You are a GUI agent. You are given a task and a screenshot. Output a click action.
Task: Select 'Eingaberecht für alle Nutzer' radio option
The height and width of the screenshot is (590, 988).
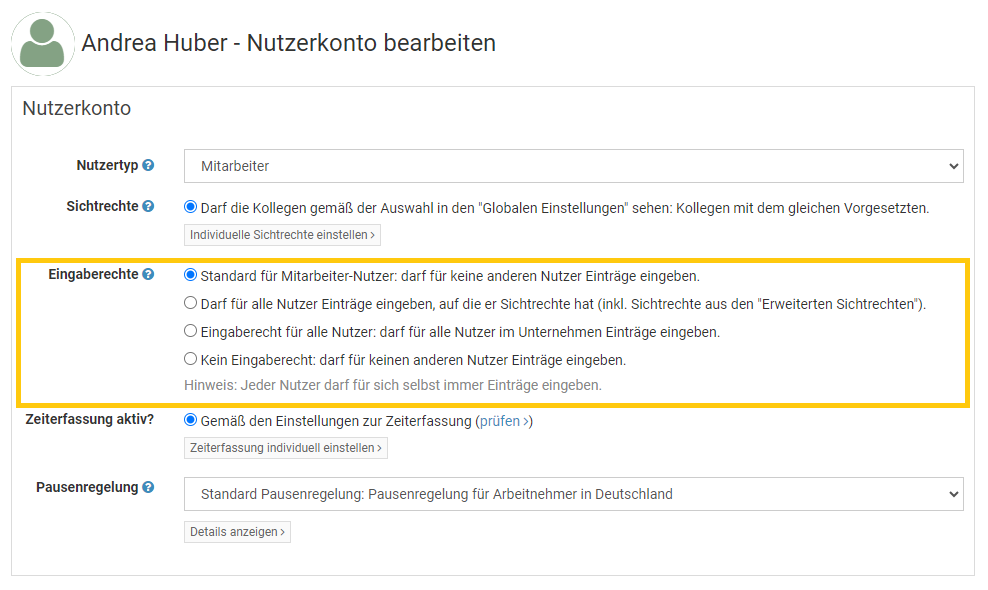pyautogui.click(x=191, y=331)
